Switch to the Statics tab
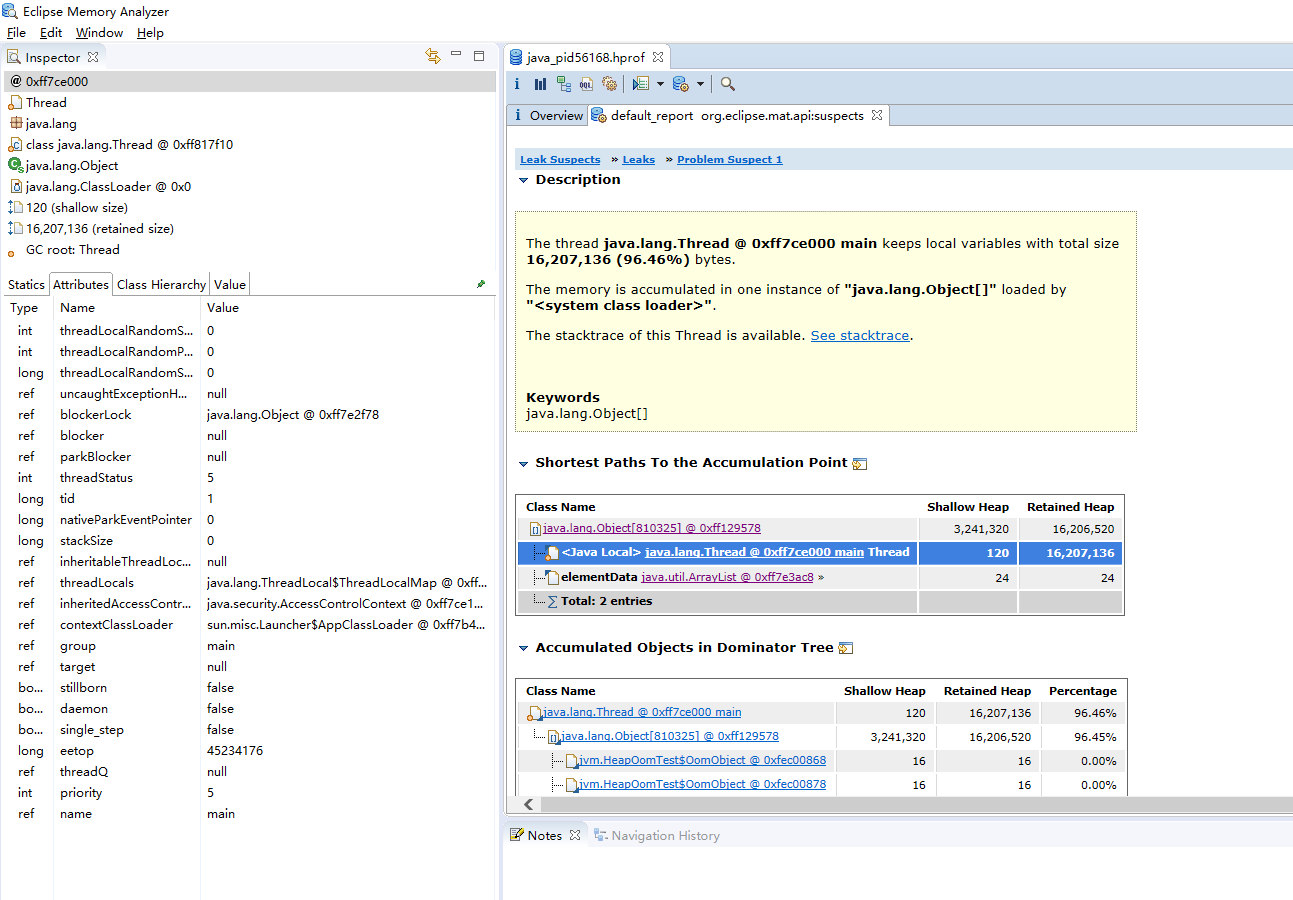Image resolution: width=1293 pixels, height=900 pixels. tap(26, 284)
